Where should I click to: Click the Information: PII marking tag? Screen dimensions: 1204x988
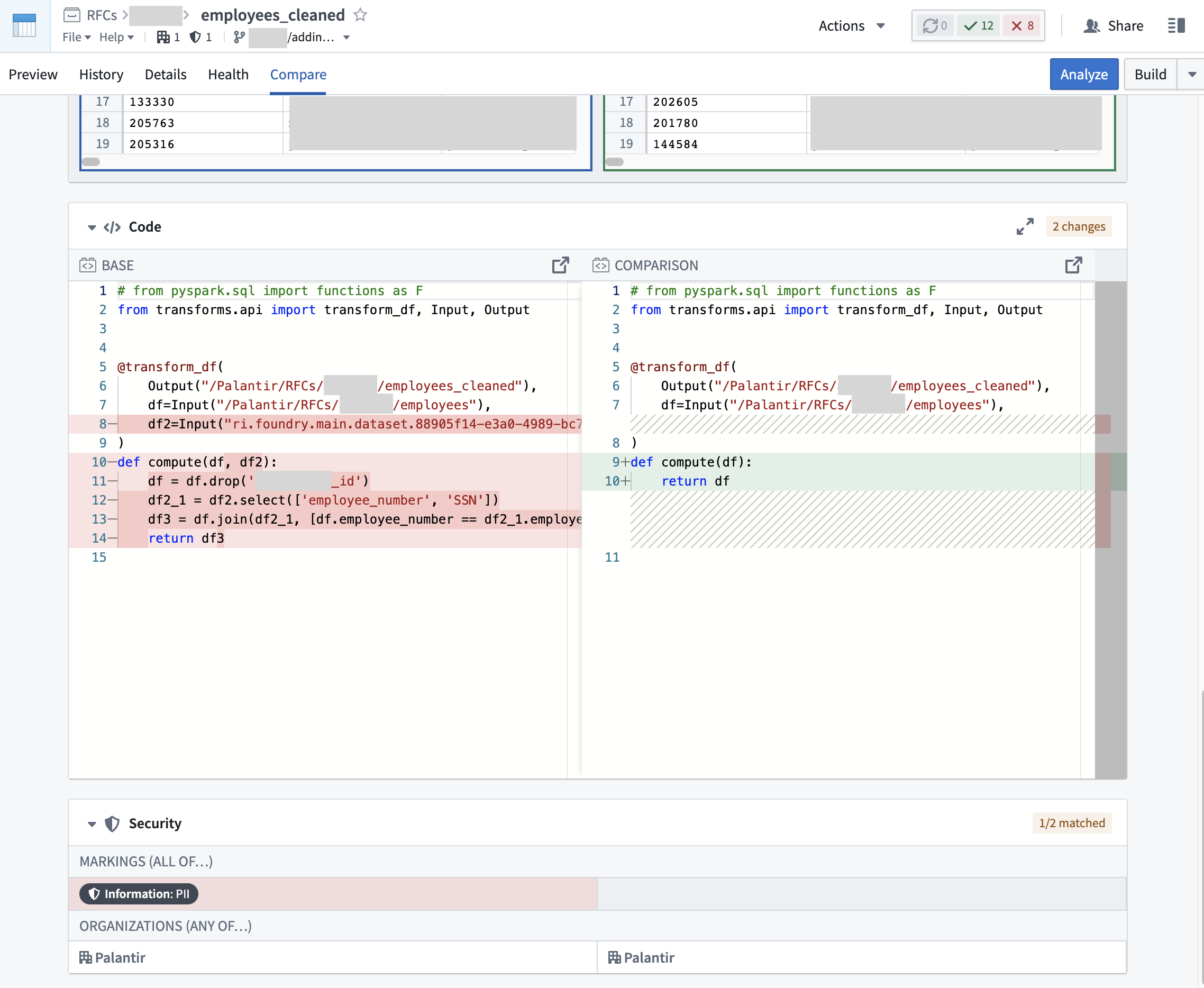pyautogui.click(x=139, y=893)
